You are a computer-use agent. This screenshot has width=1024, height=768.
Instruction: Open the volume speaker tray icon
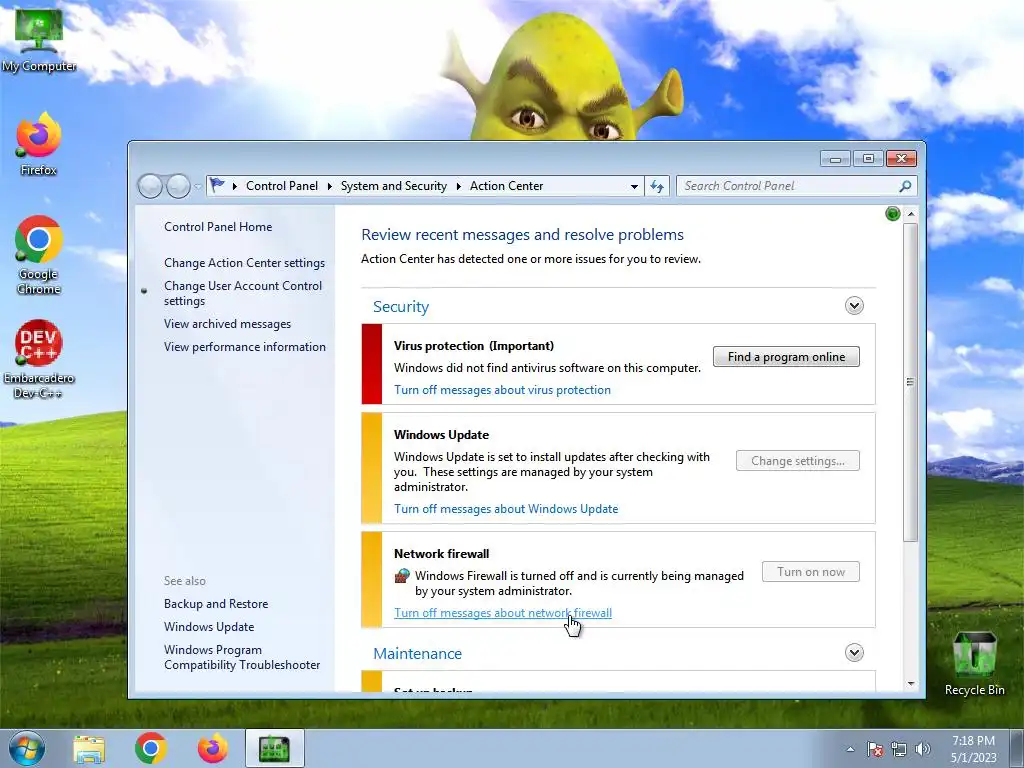click(923, 749)
